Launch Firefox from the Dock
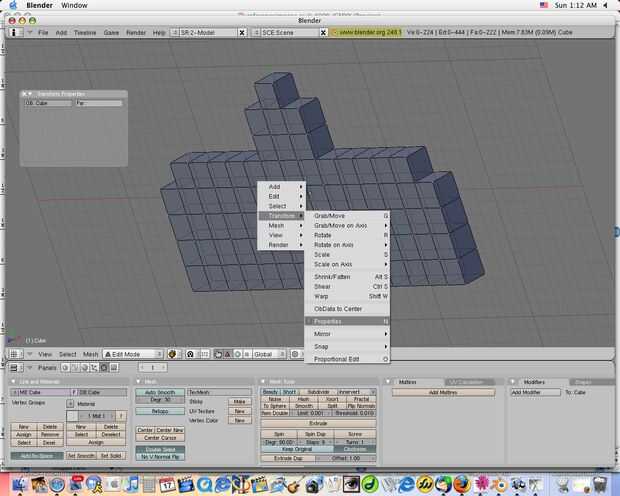Viewport: 620px width, 496px height. (462, 485)
